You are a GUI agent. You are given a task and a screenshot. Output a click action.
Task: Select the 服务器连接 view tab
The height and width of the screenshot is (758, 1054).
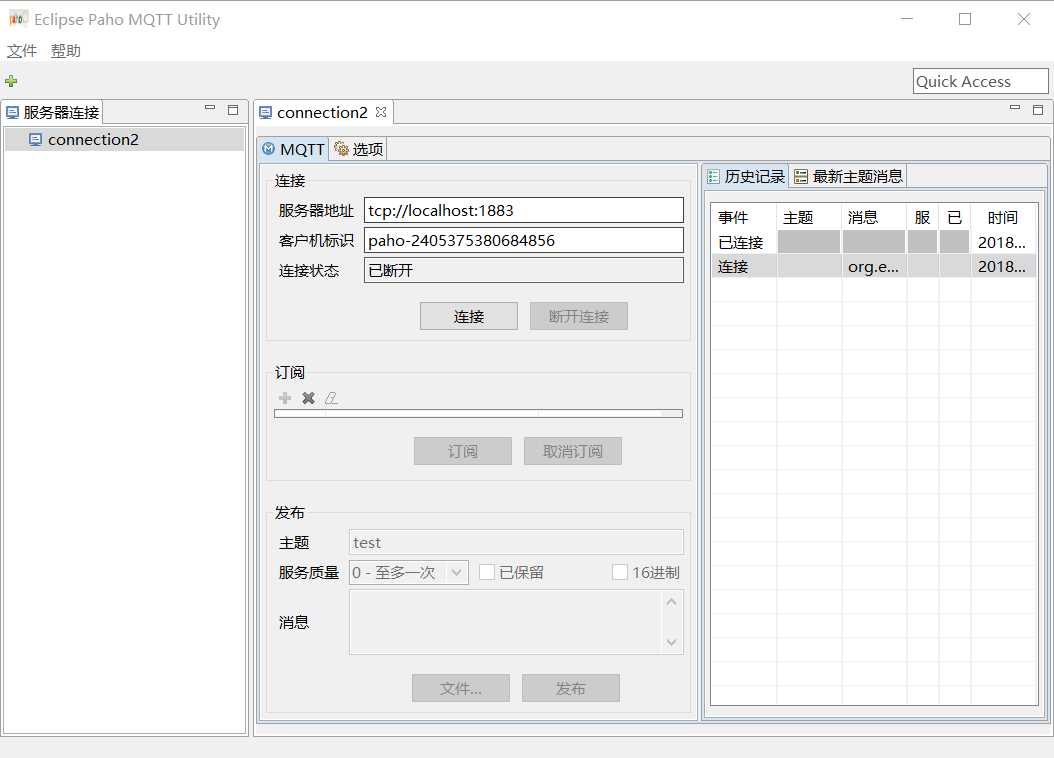(53, 112)
